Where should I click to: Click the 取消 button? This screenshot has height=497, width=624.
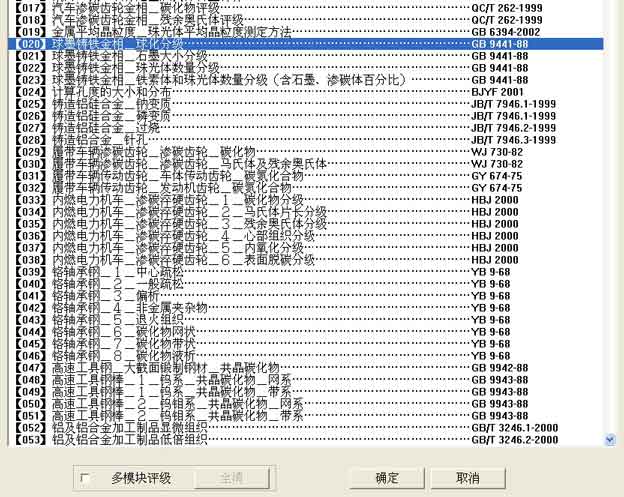point(467,479)
